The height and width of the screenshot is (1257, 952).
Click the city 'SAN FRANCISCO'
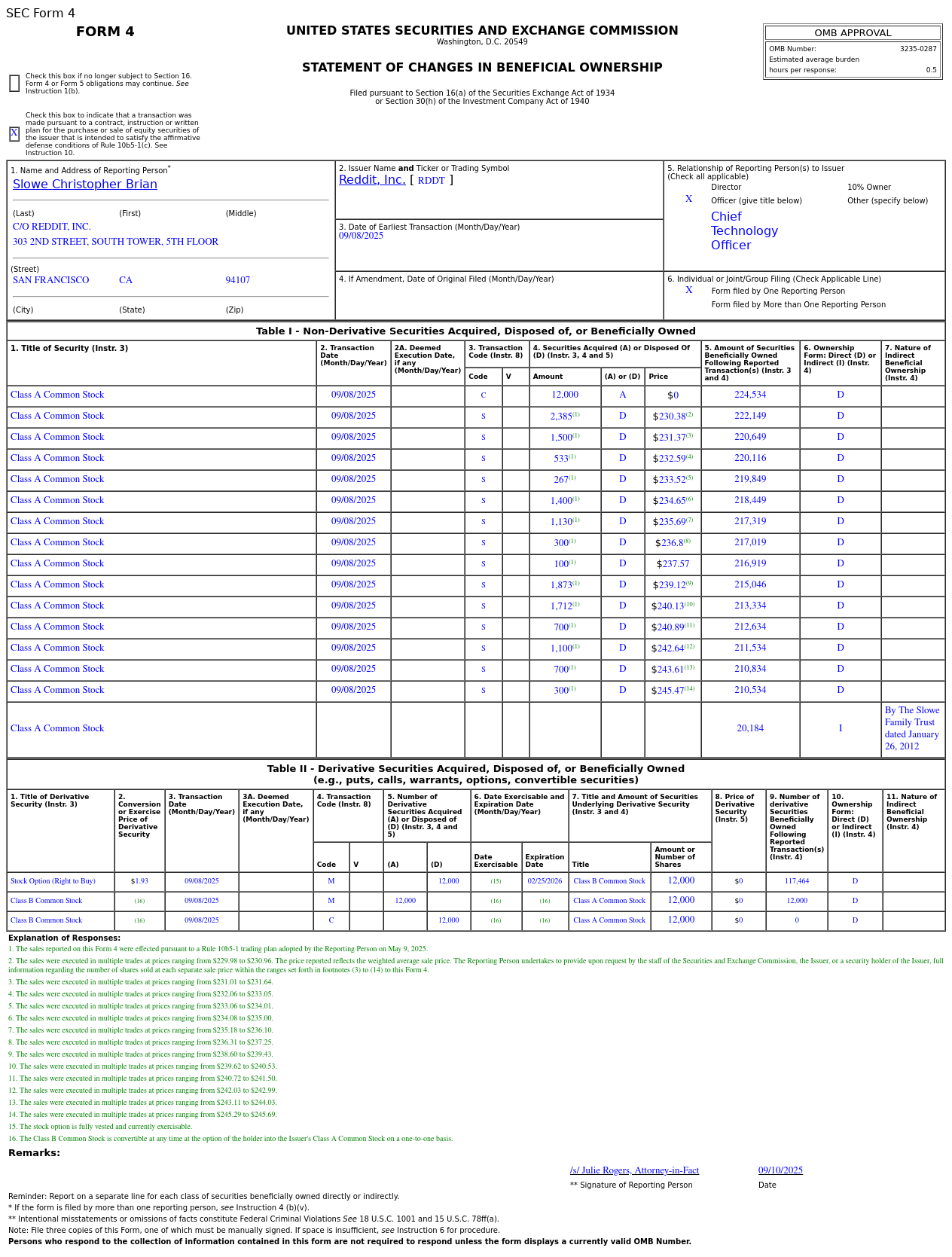[x=50, y=280]
